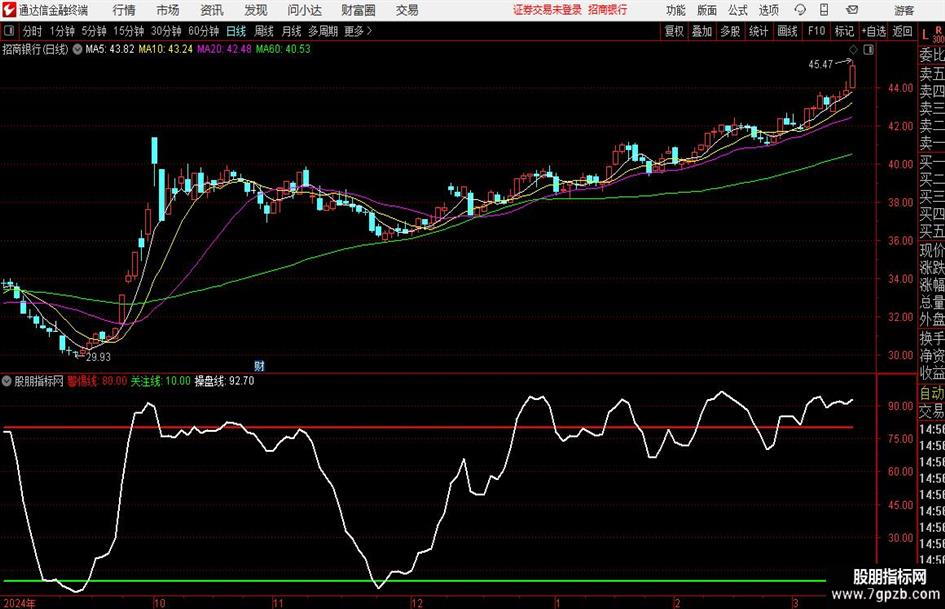
Task: Open the 问小达 menu
Action: pyautogui.click(x=304, y=10)
